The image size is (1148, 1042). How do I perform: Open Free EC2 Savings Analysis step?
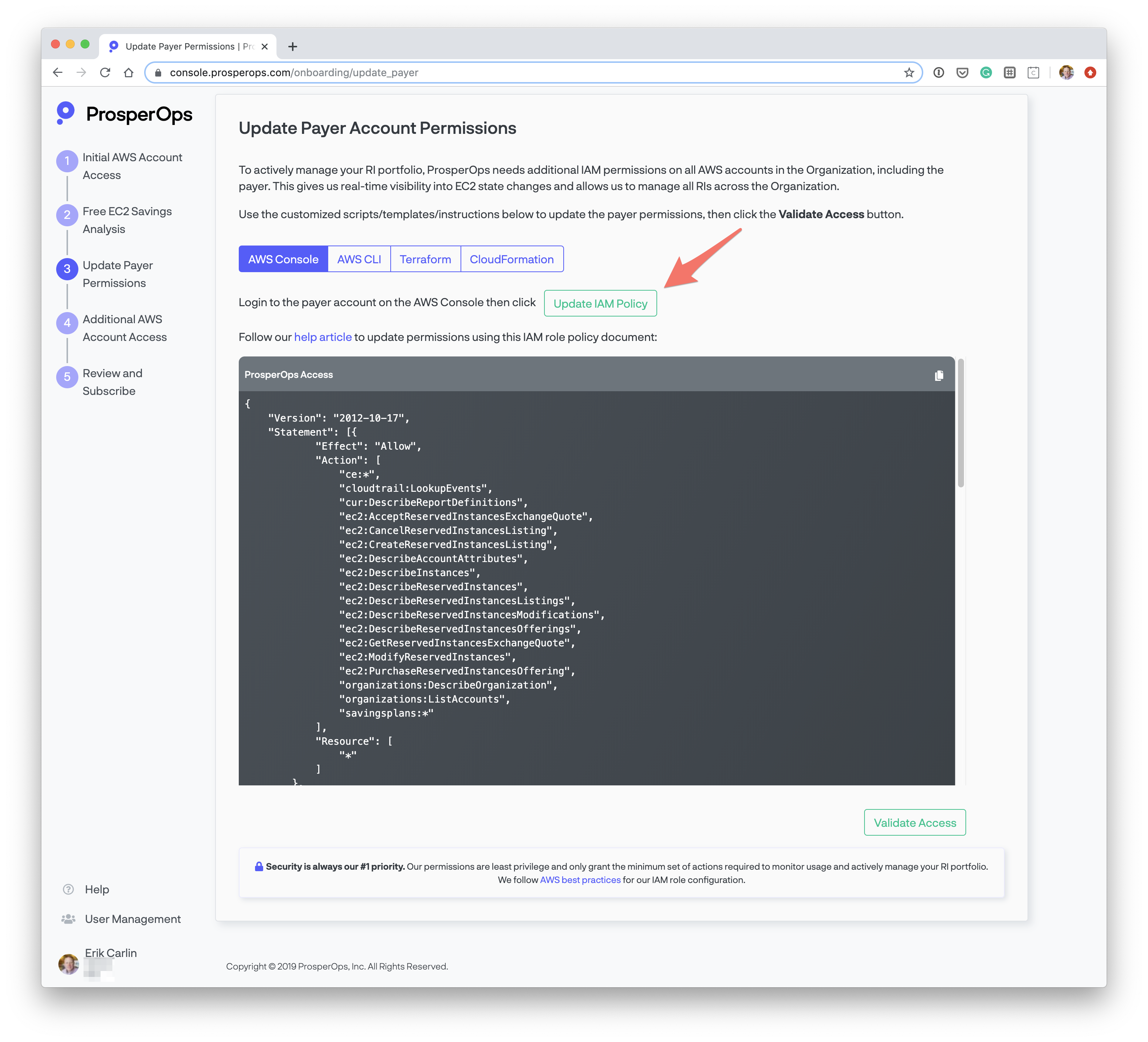[x=127, y=220]
